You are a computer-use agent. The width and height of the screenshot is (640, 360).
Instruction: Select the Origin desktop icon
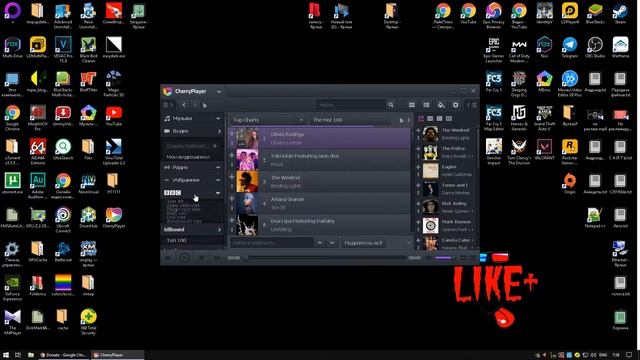pyautogui.click(x=569, y=183)
